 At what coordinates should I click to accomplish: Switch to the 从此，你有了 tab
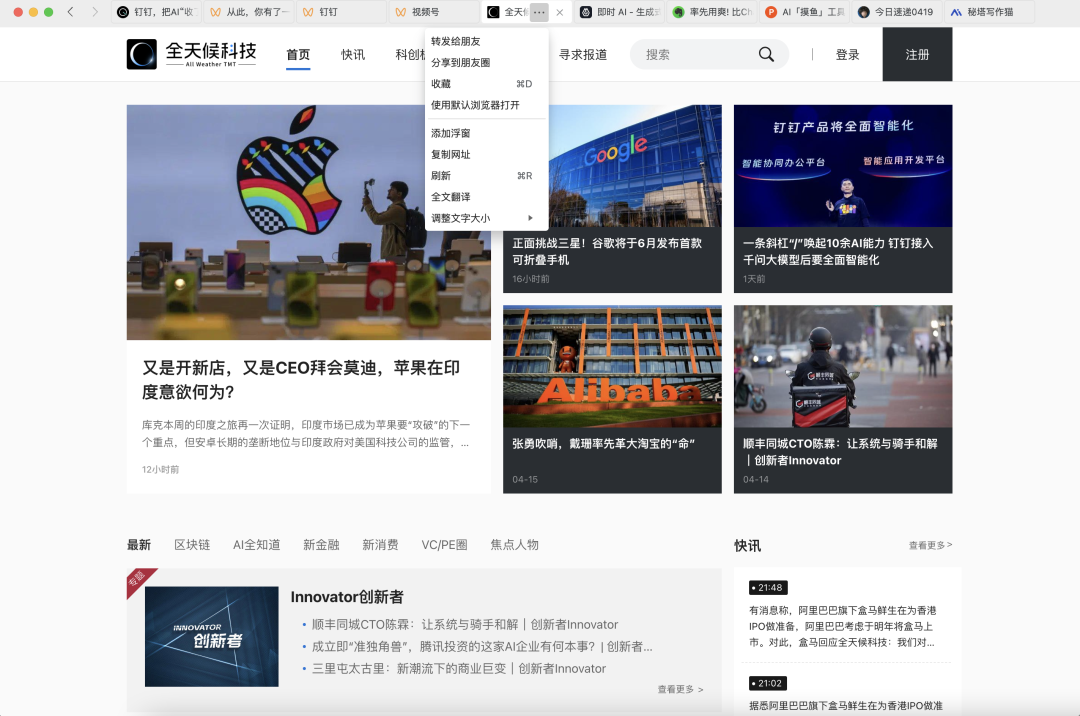click(x=249, y=12)
